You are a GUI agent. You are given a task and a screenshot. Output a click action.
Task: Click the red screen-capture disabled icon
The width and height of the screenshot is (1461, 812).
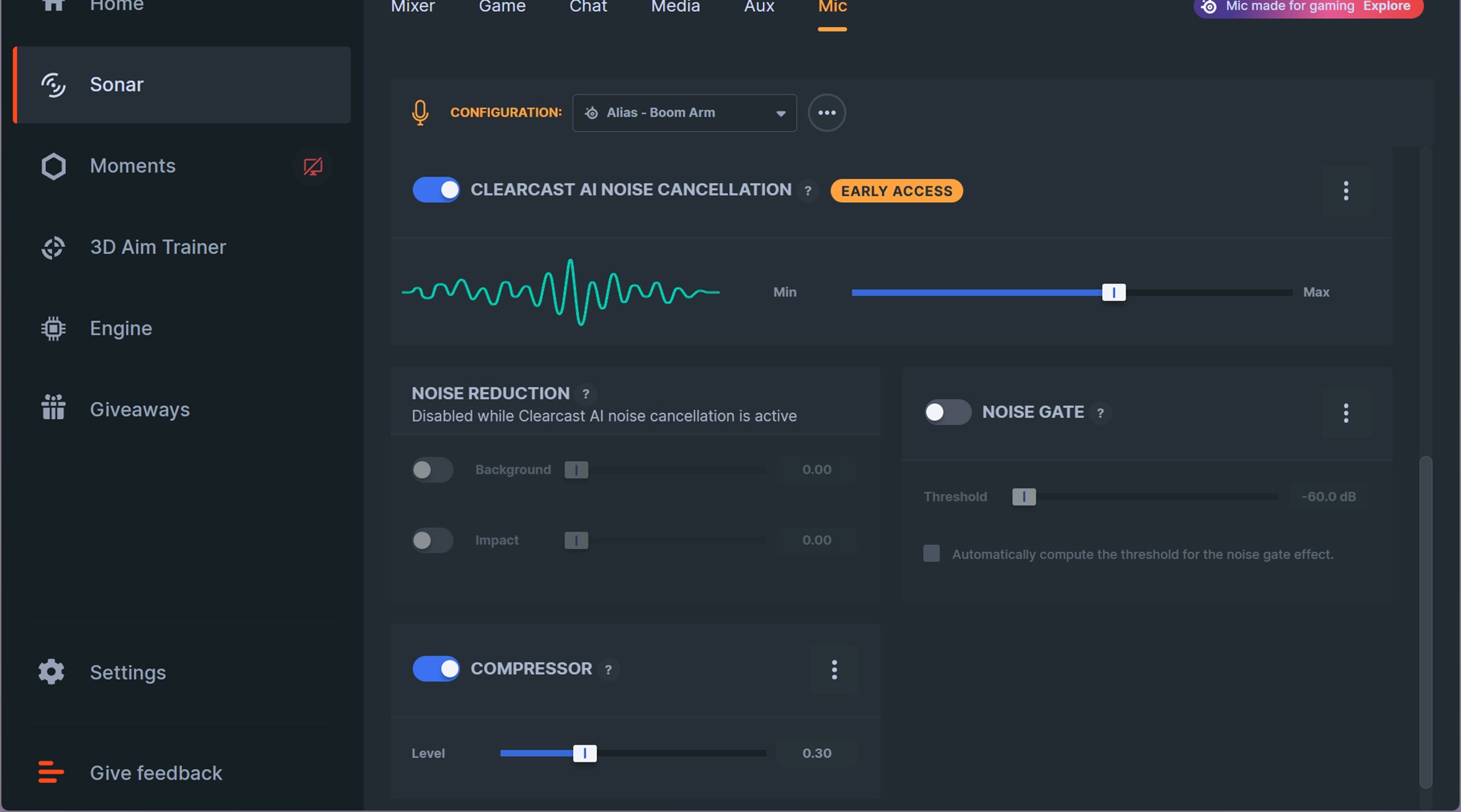point(312,166)
